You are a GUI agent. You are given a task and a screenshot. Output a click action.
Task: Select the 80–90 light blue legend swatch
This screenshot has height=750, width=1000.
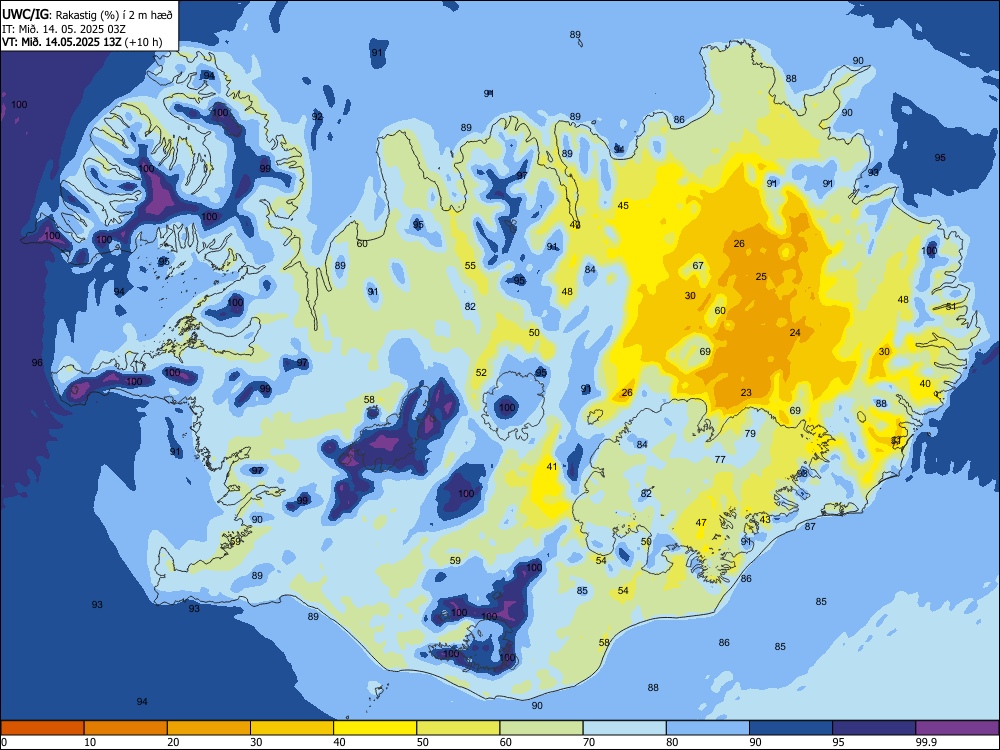point(708,728)
